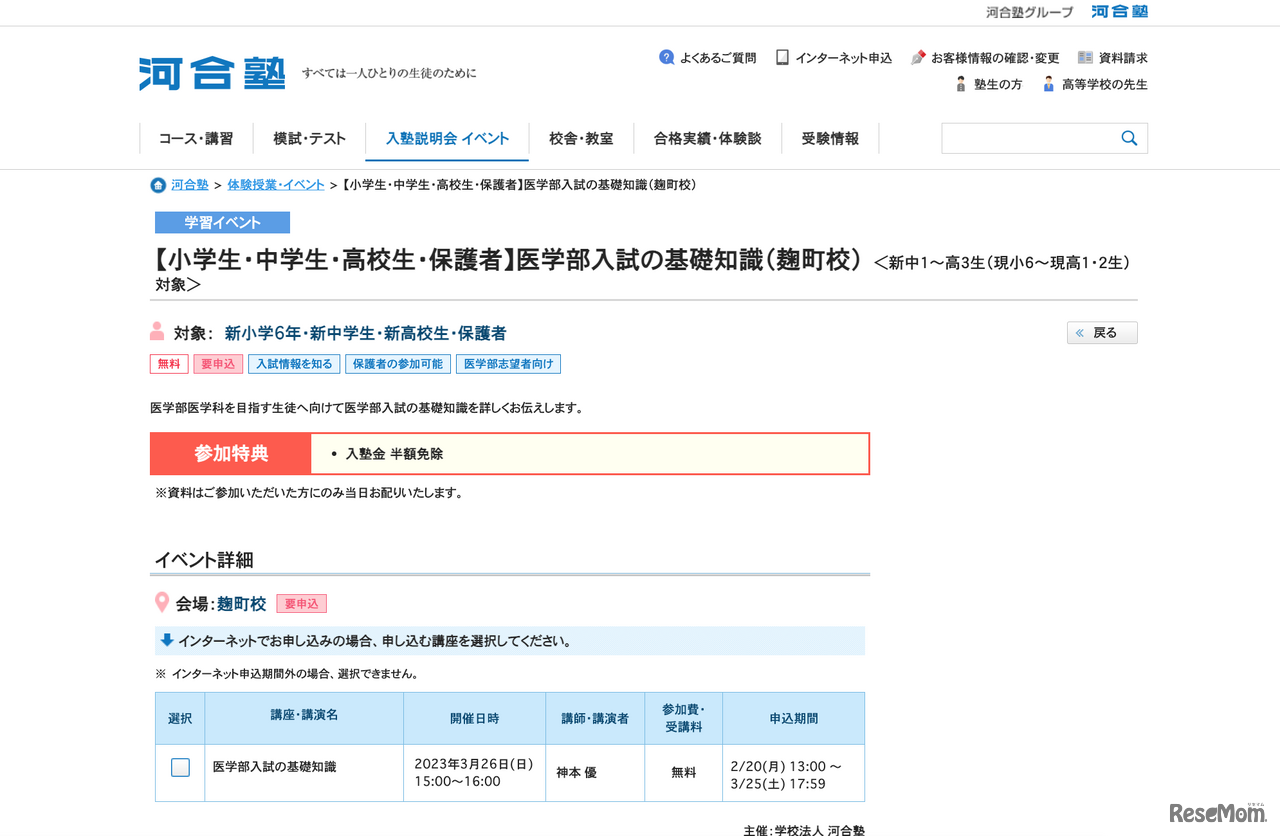Follow the 塾生の方 link
This screenshot has height=836, width=1280.
click(998, 85)
